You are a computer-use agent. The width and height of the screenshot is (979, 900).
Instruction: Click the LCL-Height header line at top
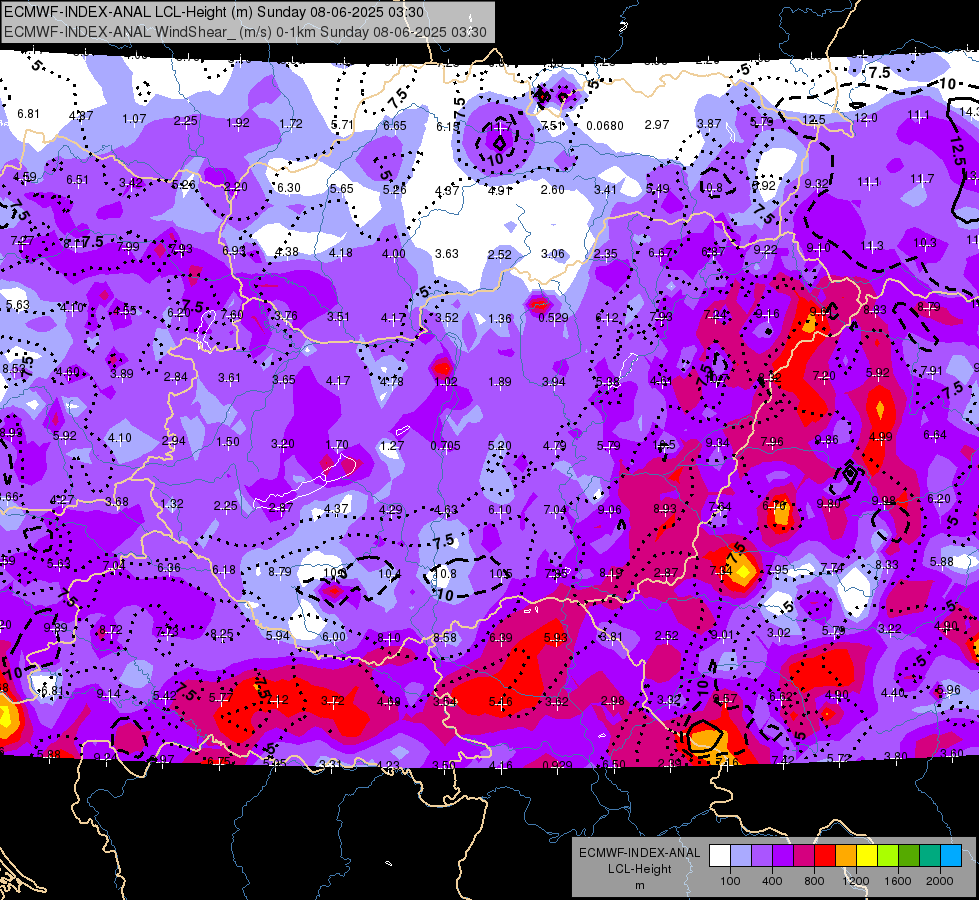(x=214, y=12)
